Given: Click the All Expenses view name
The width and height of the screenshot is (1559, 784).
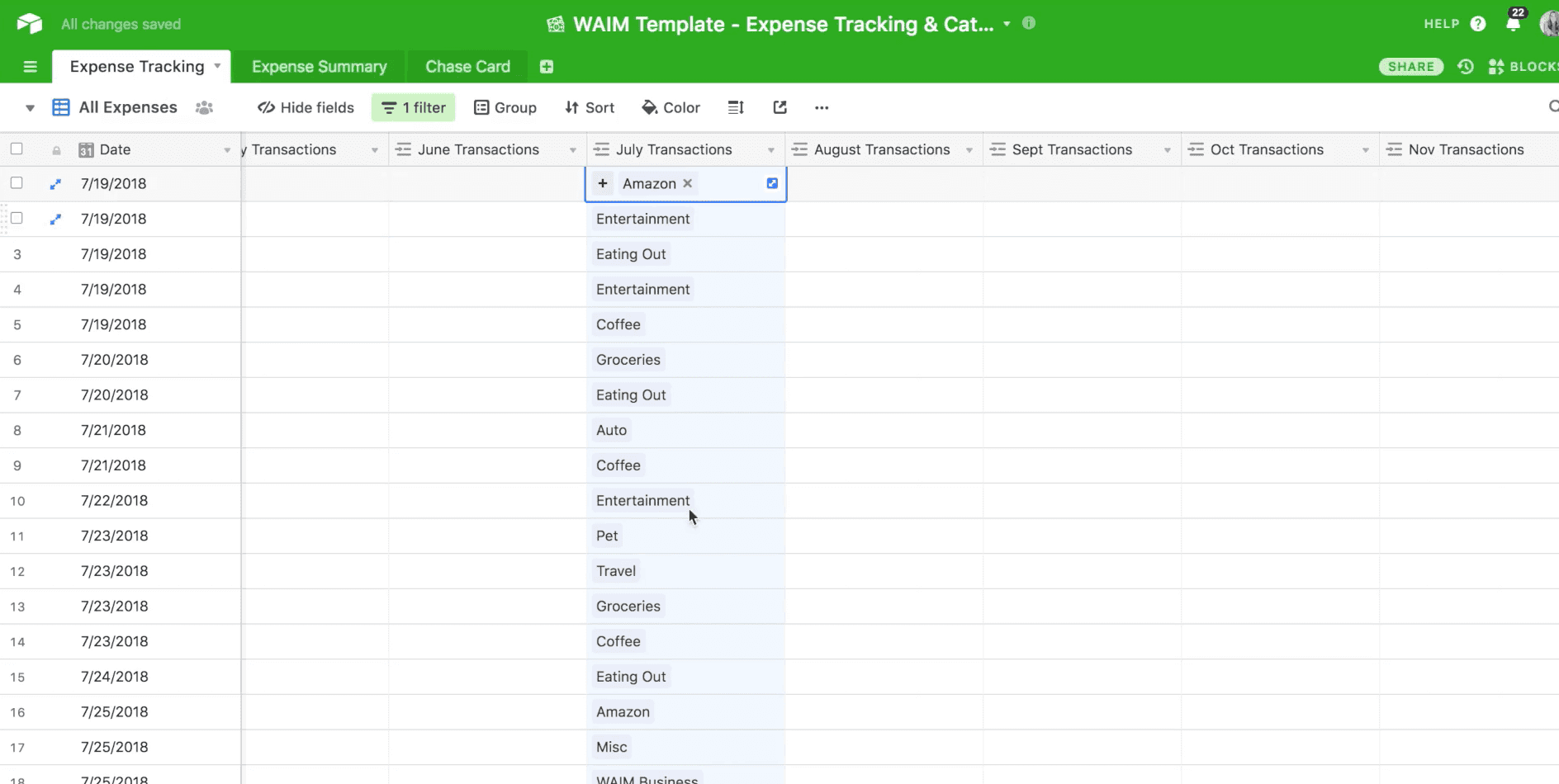Looking at the screenshot, I should [128, 107].
